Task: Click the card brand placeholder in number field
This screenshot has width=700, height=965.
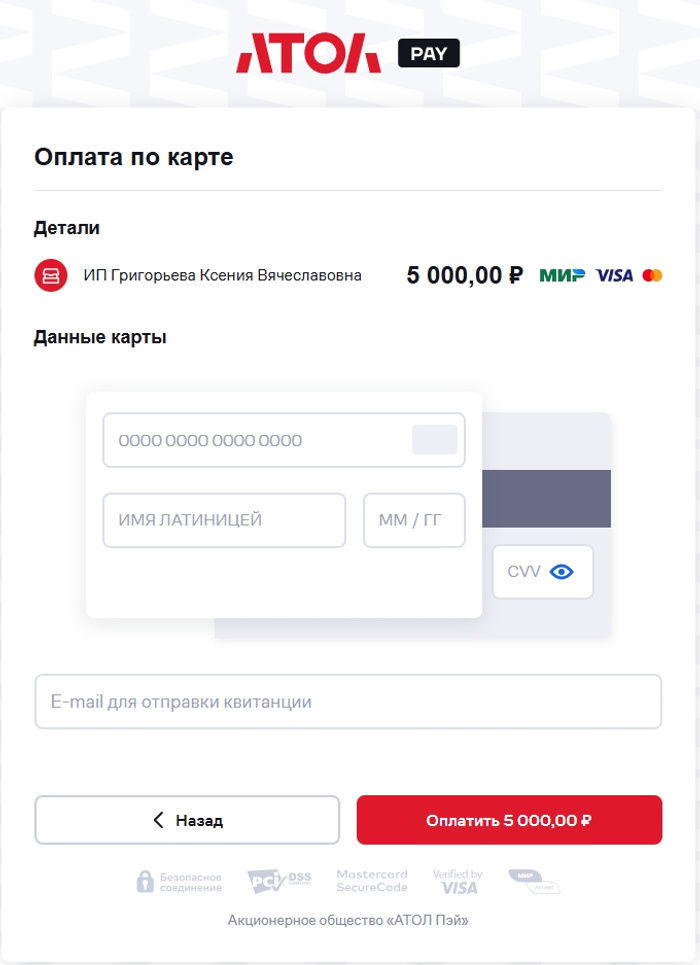Action: (434, 440)
